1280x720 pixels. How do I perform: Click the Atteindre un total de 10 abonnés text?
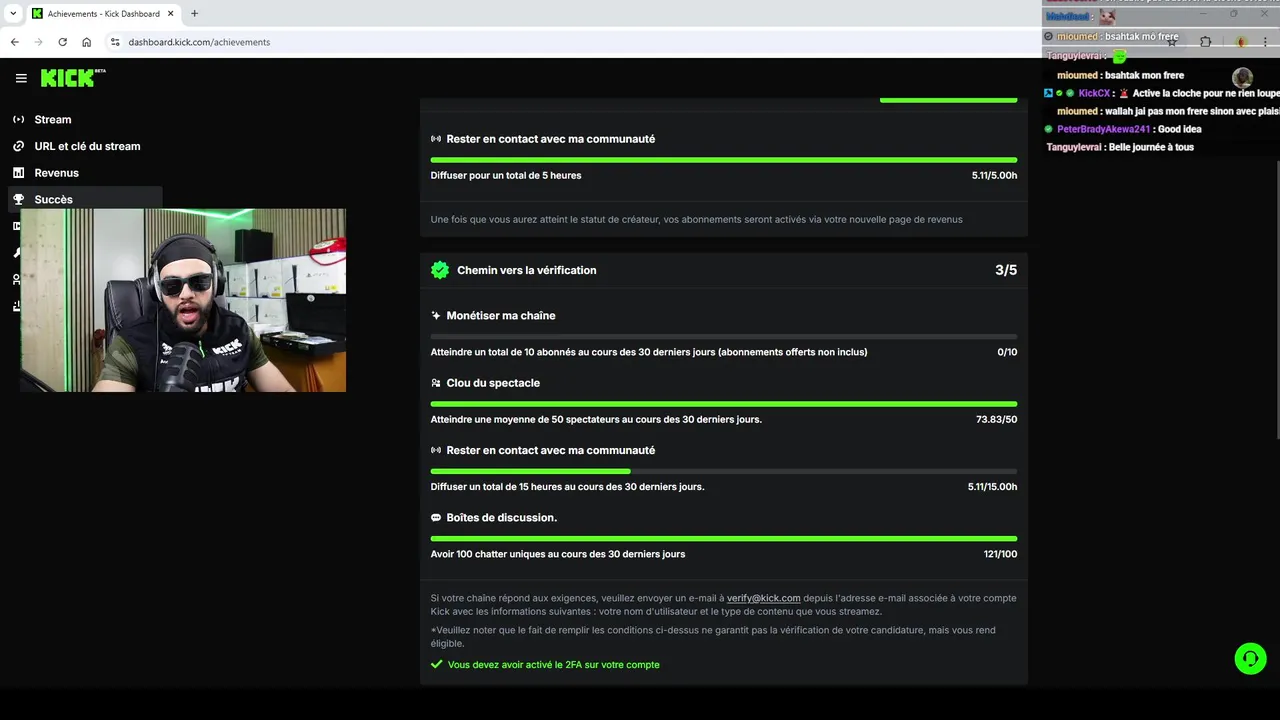coord(649,352)
